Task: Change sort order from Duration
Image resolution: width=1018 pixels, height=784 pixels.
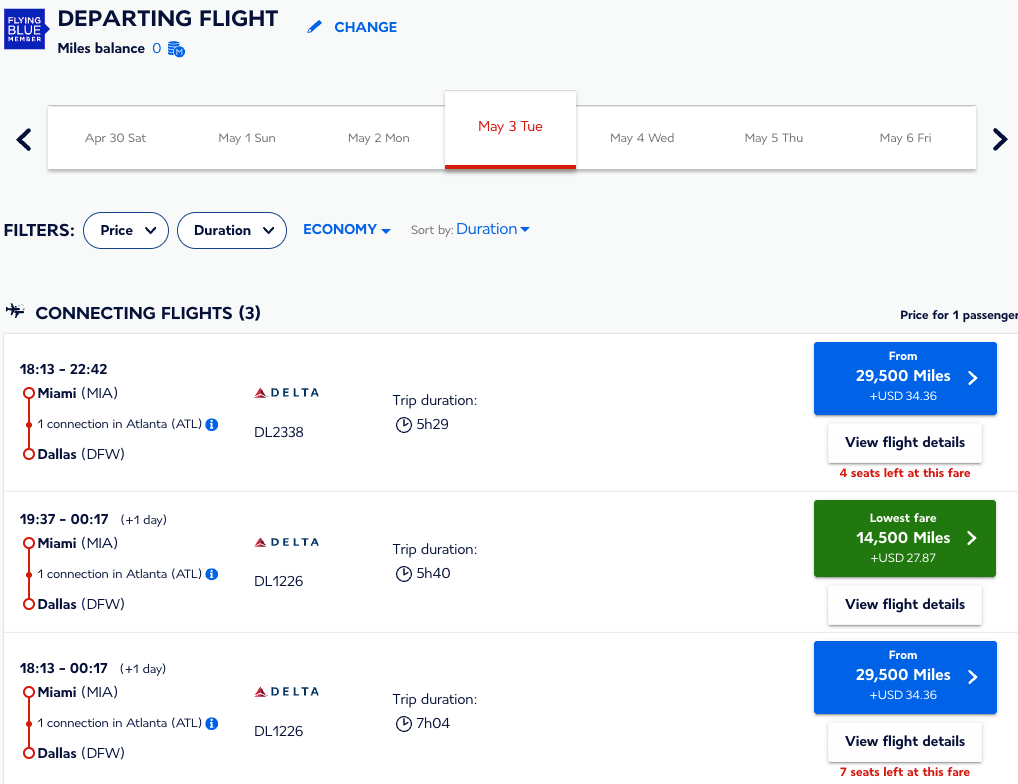Action: 493,229
